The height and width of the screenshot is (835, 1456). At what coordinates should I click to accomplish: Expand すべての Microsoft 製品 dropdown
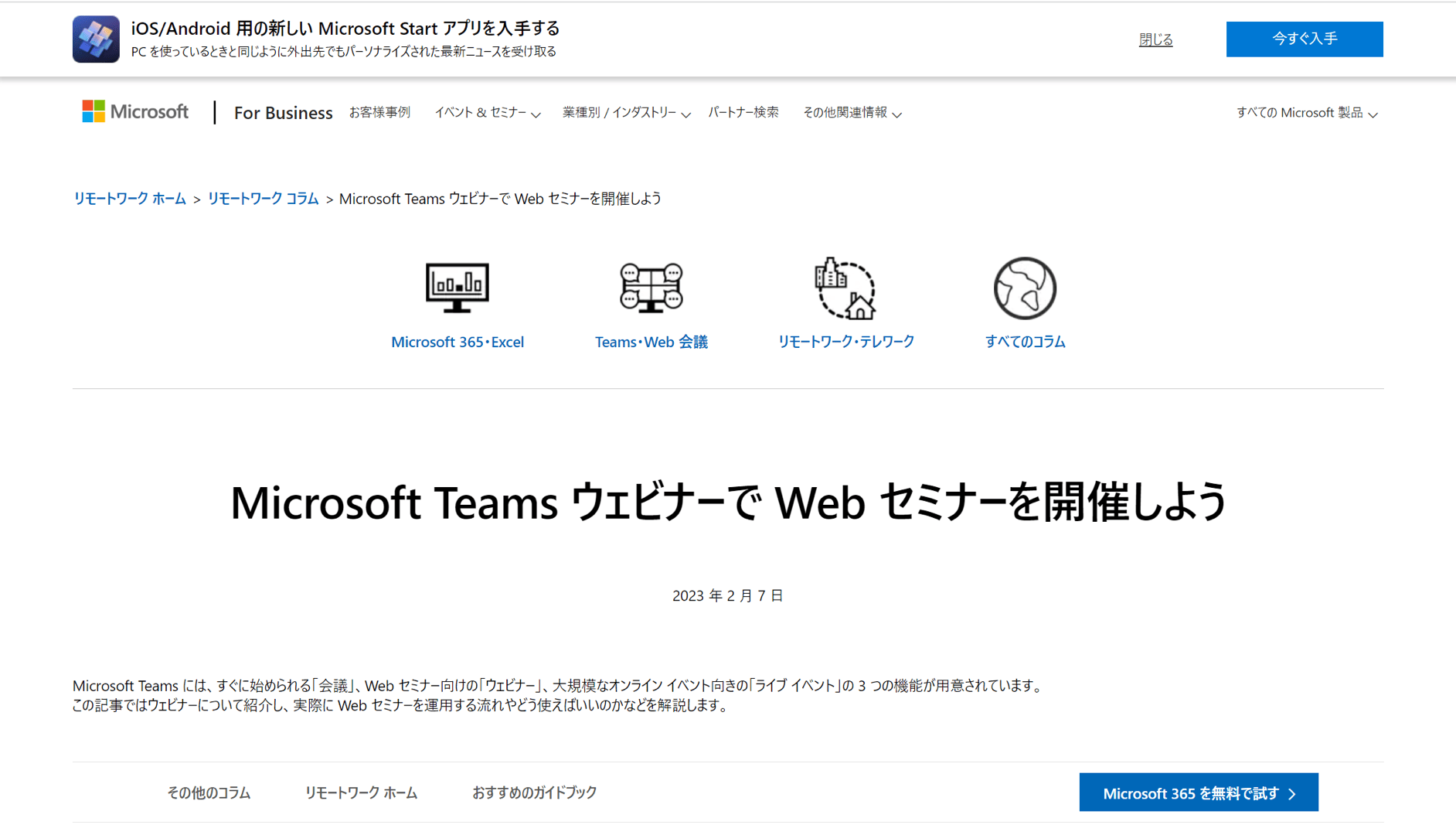click(1307, 113)
